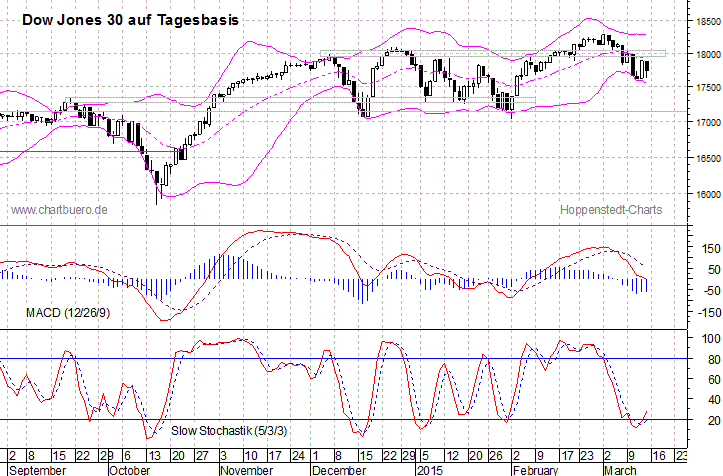The width and height of the screenshot is (723, 476).
Task: Click the October 13 date tick label
Action: click(x=154, y=457)
